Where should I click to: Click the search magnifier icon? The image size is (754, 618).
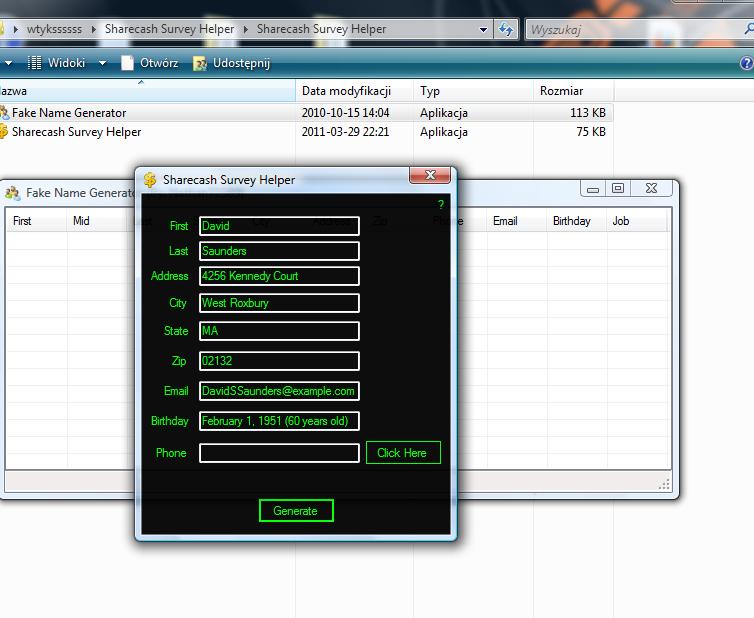[x=749, y=29]
